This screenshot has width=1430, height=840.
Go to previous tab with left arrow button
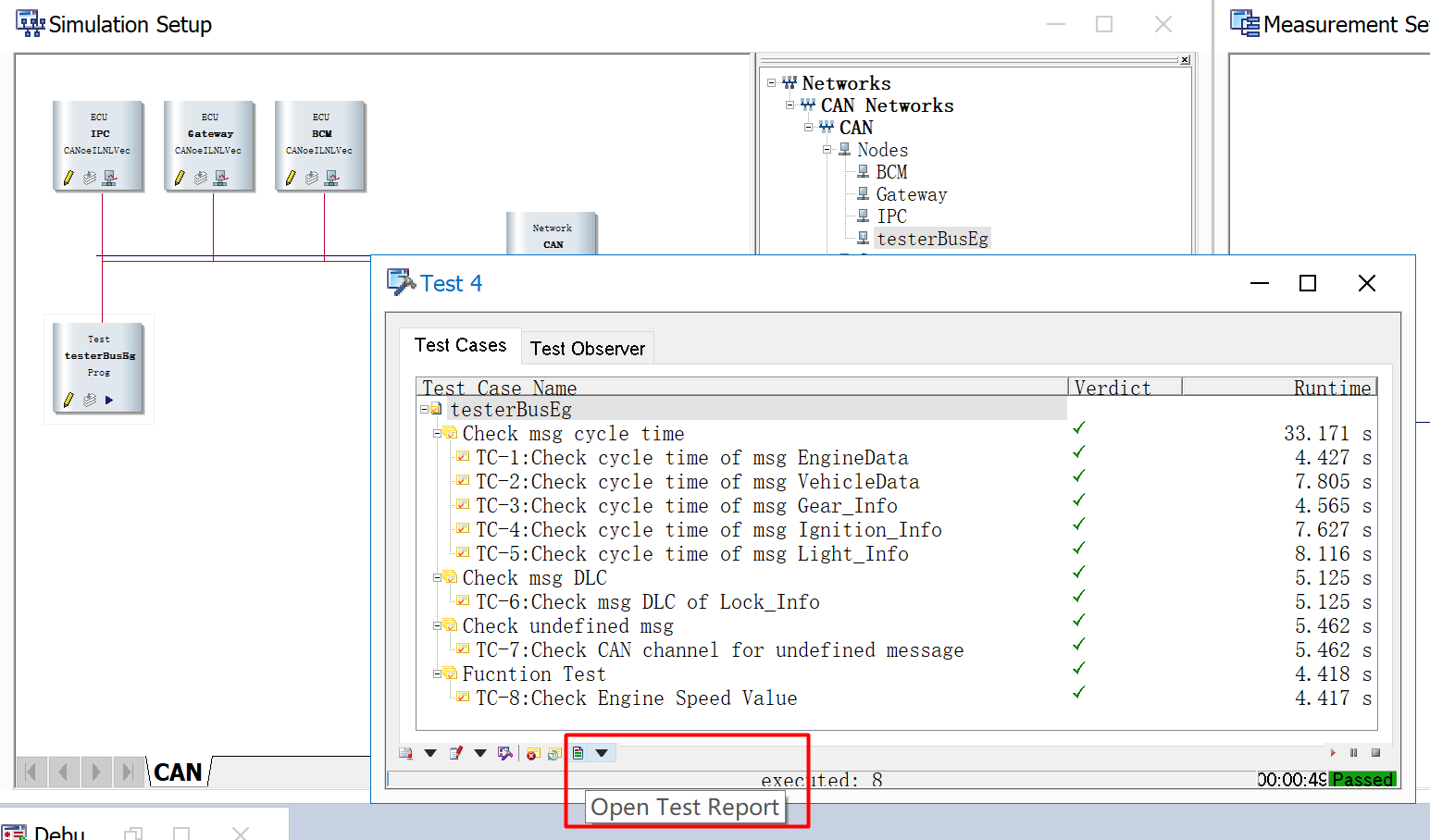coord(63,772)
